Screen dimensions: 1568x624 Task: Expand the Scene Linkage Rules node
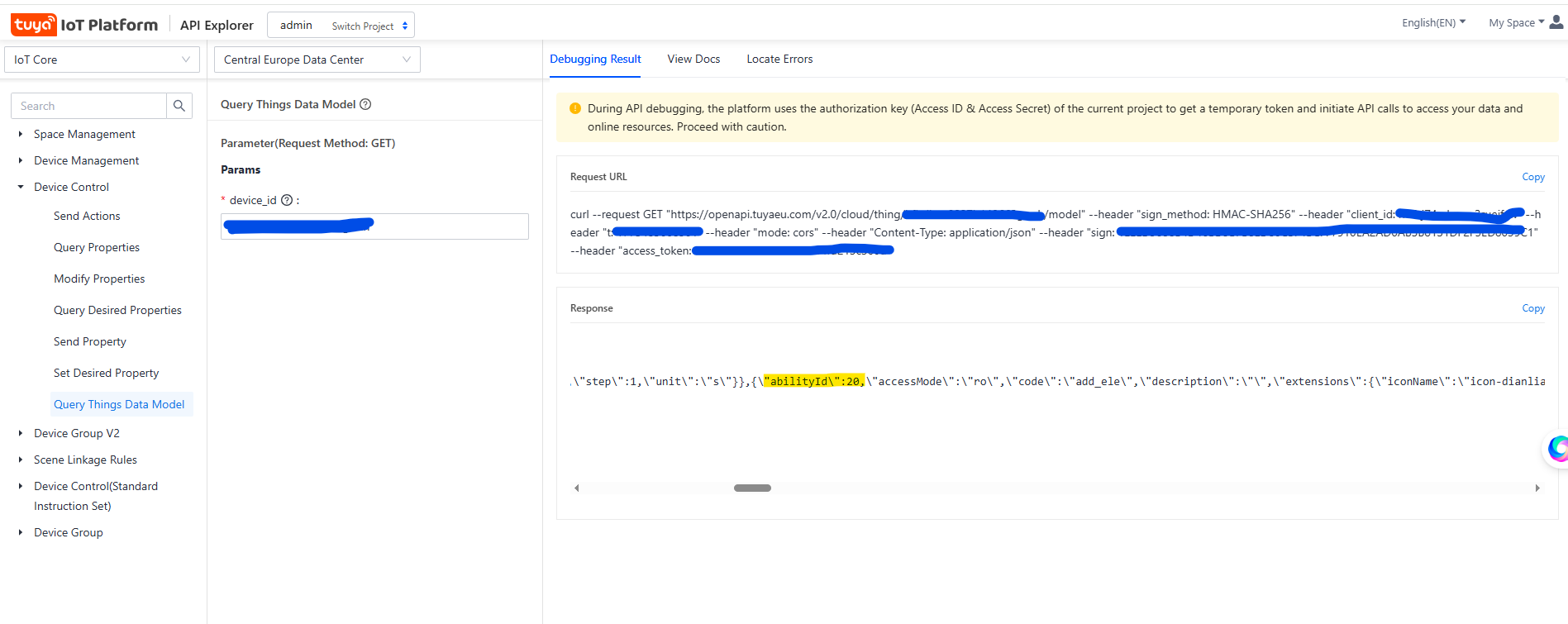(x=21, y=460)
